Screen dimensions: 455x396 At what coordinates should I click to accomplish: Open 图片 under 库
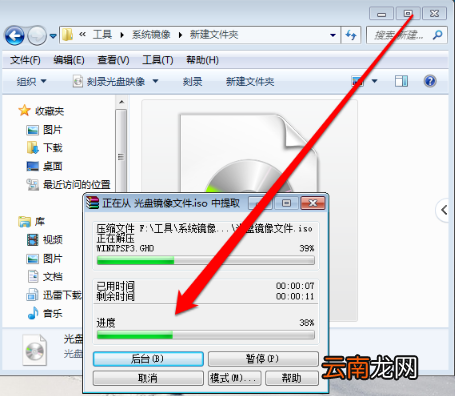pyautogui.click(x=53, y=258)
